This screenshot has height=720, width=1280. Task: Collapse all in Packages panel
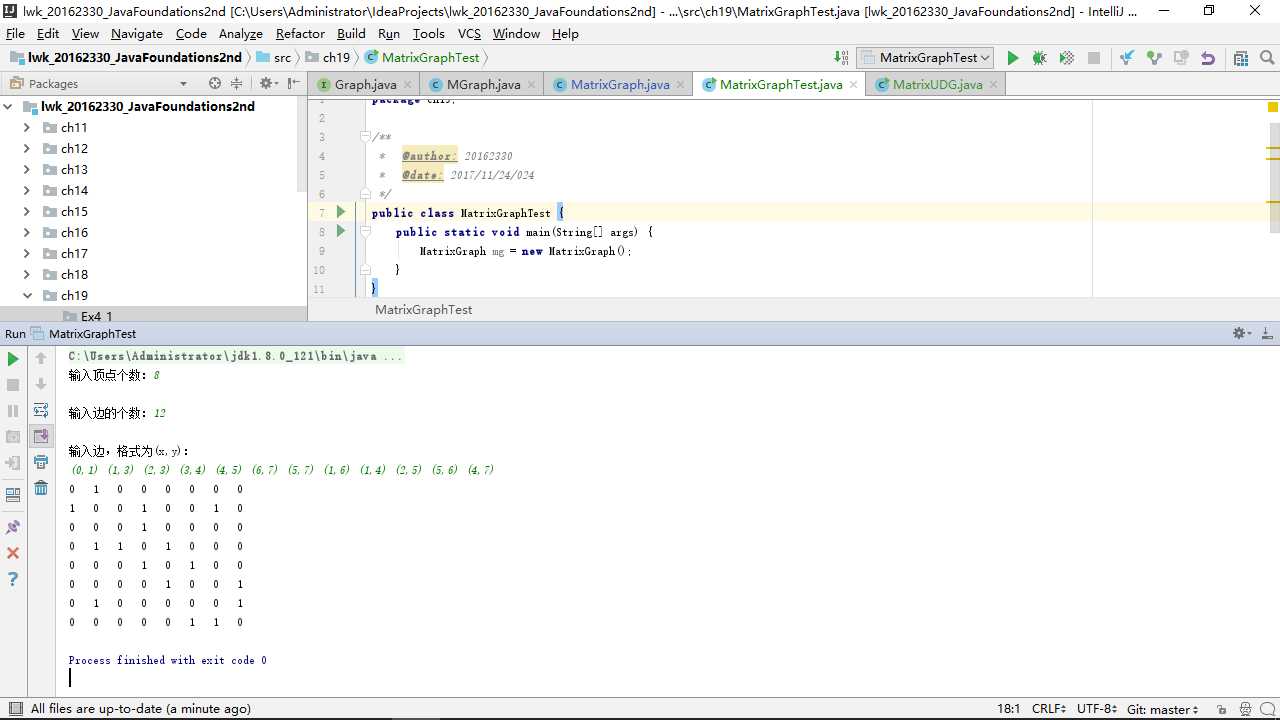click(x=237, y=83)
